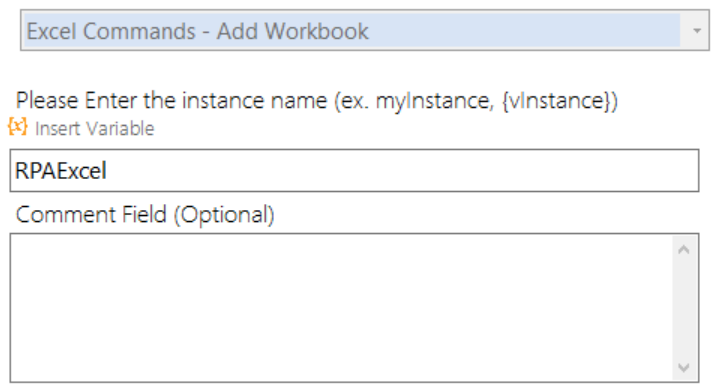The image size is (716, 388).
Task: Click the orange Insert Variable braces icon
Action: (18, 127)
